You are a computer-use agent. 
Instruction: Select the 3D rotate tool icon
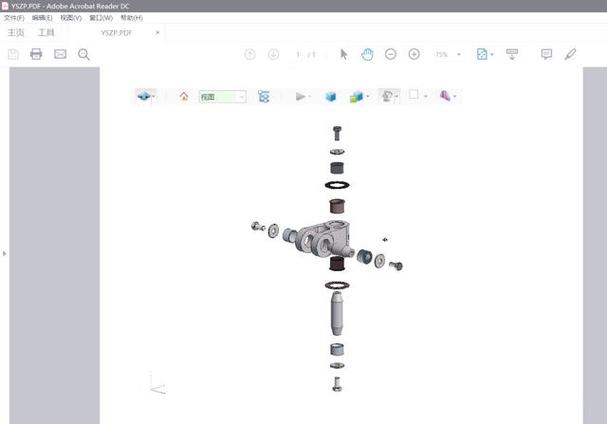[144, 96]
